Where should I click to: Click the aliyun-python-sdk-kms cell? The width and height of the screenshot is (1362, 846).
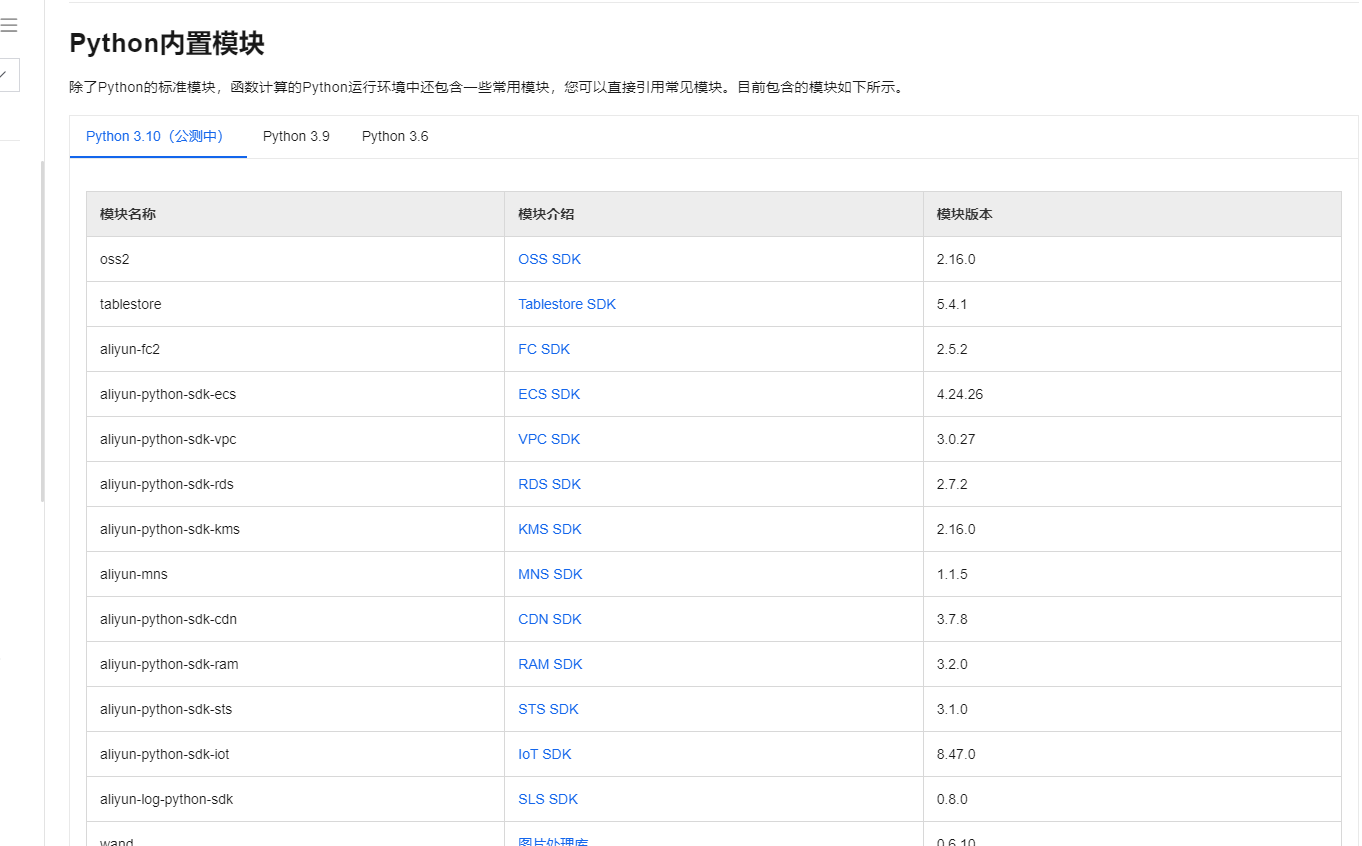(296, 529)
